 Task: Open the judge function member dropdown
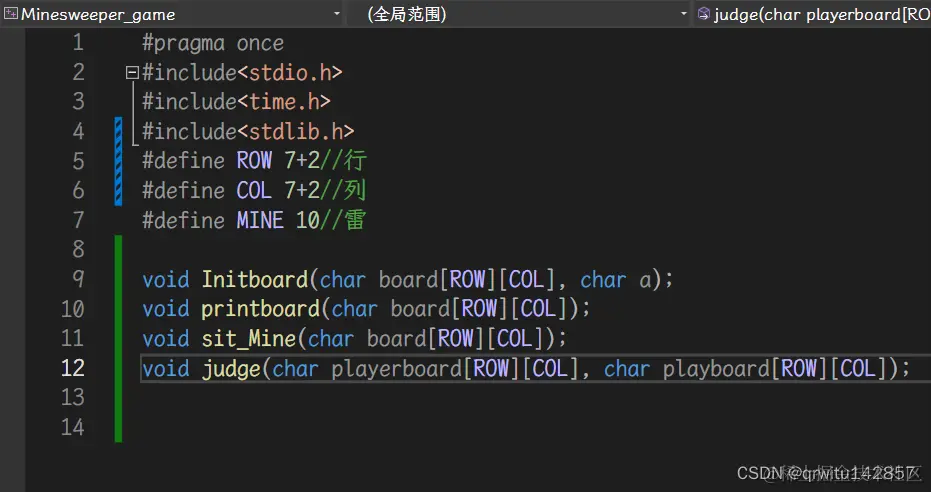click(x=812, y=14)
